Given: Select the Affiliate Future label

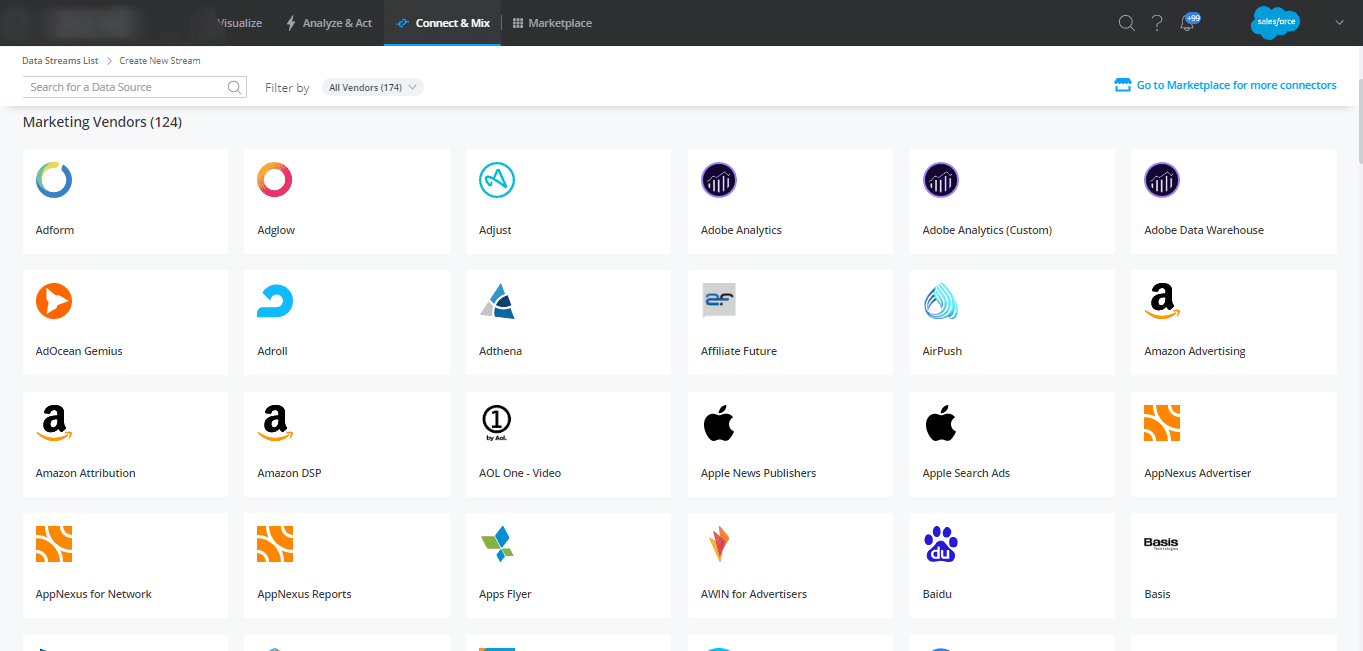Looking at the screenshot, I should [739, 351].
